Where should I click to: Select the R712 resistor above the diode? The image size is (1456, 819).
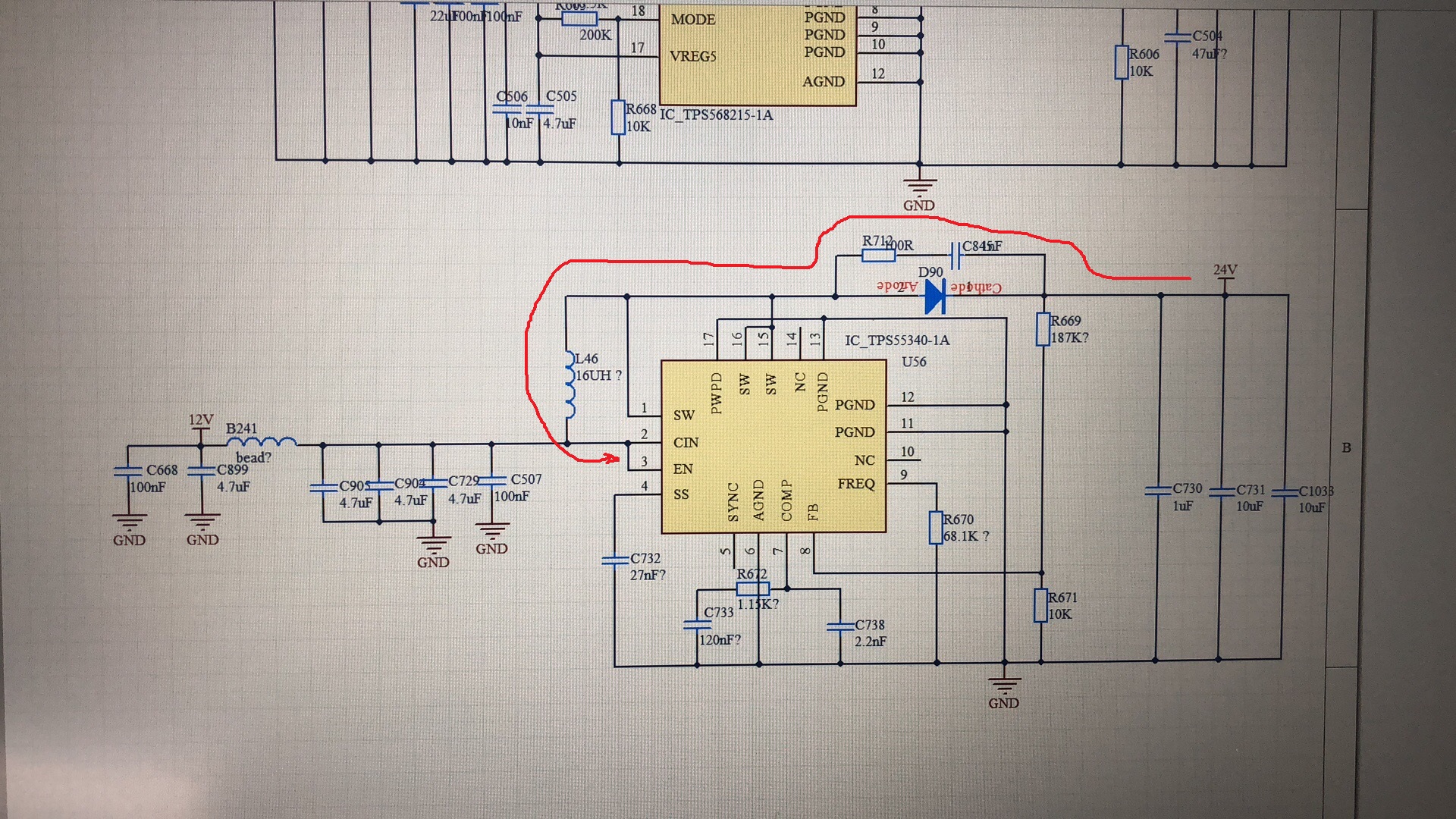pos(878,256)
